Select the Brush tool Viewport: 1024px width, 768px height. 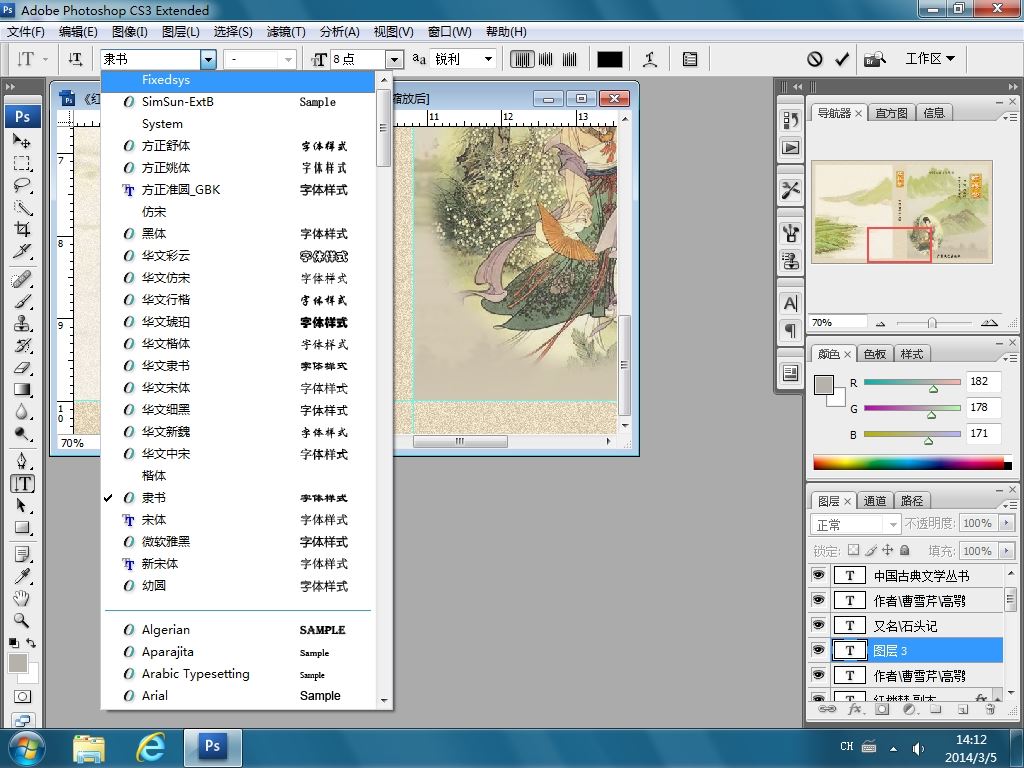coord(22,301)
